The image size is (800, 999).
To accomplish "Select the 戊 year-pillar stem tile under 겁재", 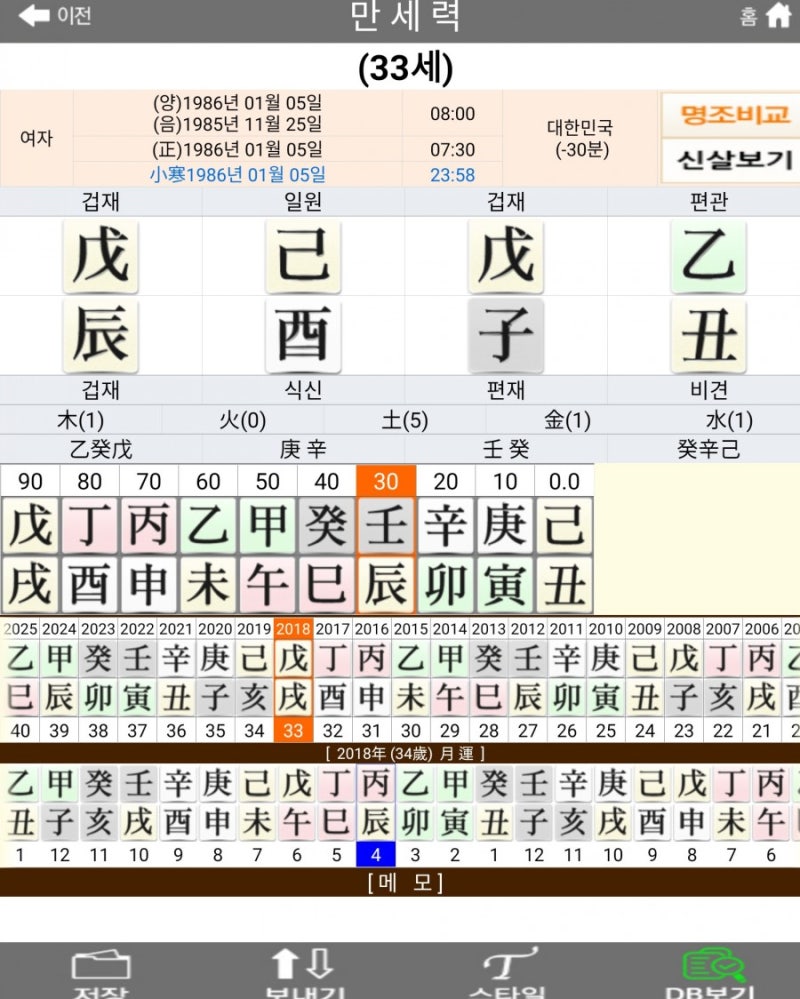I will pos(101,257).
